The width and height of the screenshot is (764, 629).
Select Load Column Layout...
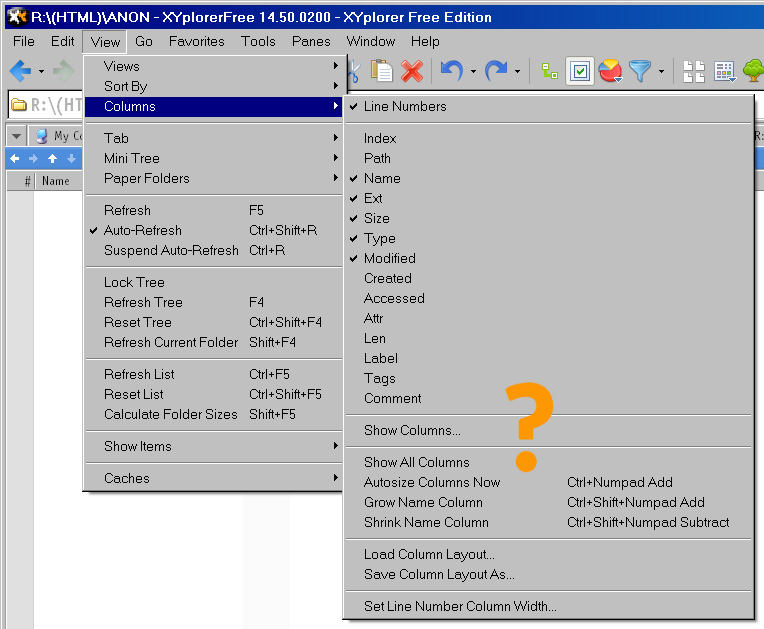[x=548, y=554]
